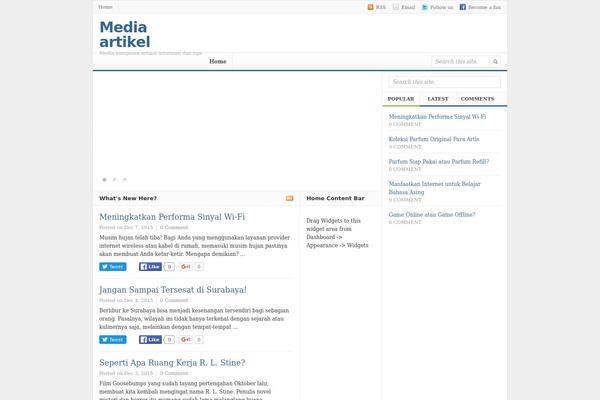600x400 pixels.
Task: Click Email text link in top bar
Action: click(x=408, y=7)
